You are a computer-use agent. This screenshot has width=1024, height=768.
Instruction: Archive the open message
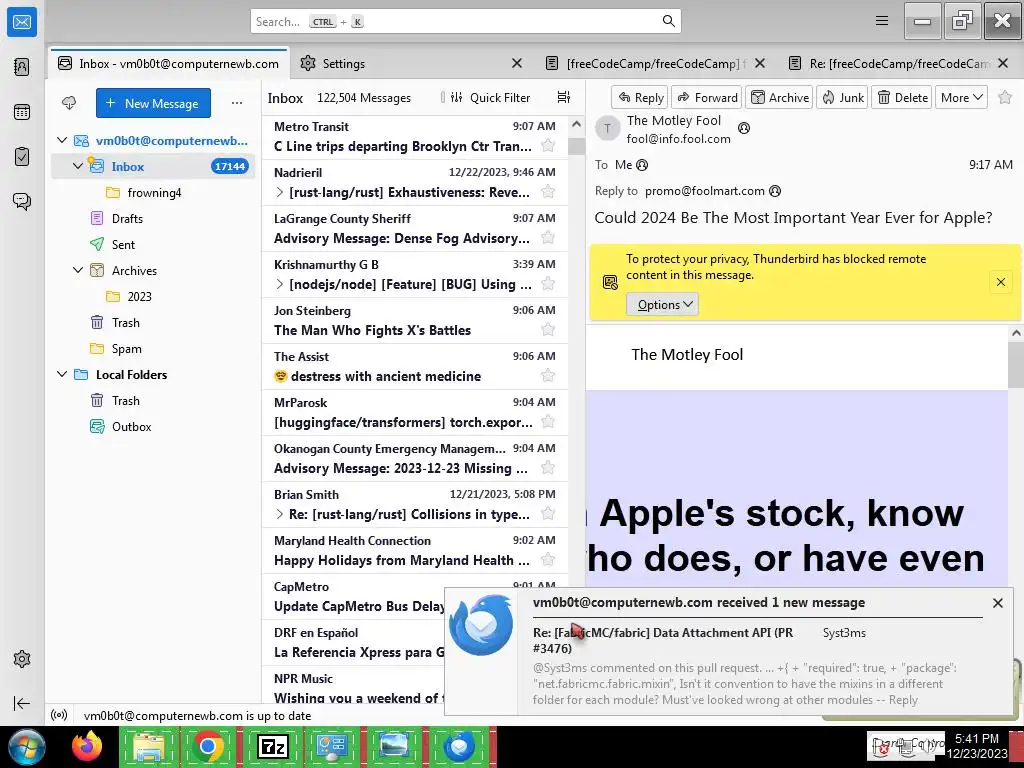(x=779, y=97)
